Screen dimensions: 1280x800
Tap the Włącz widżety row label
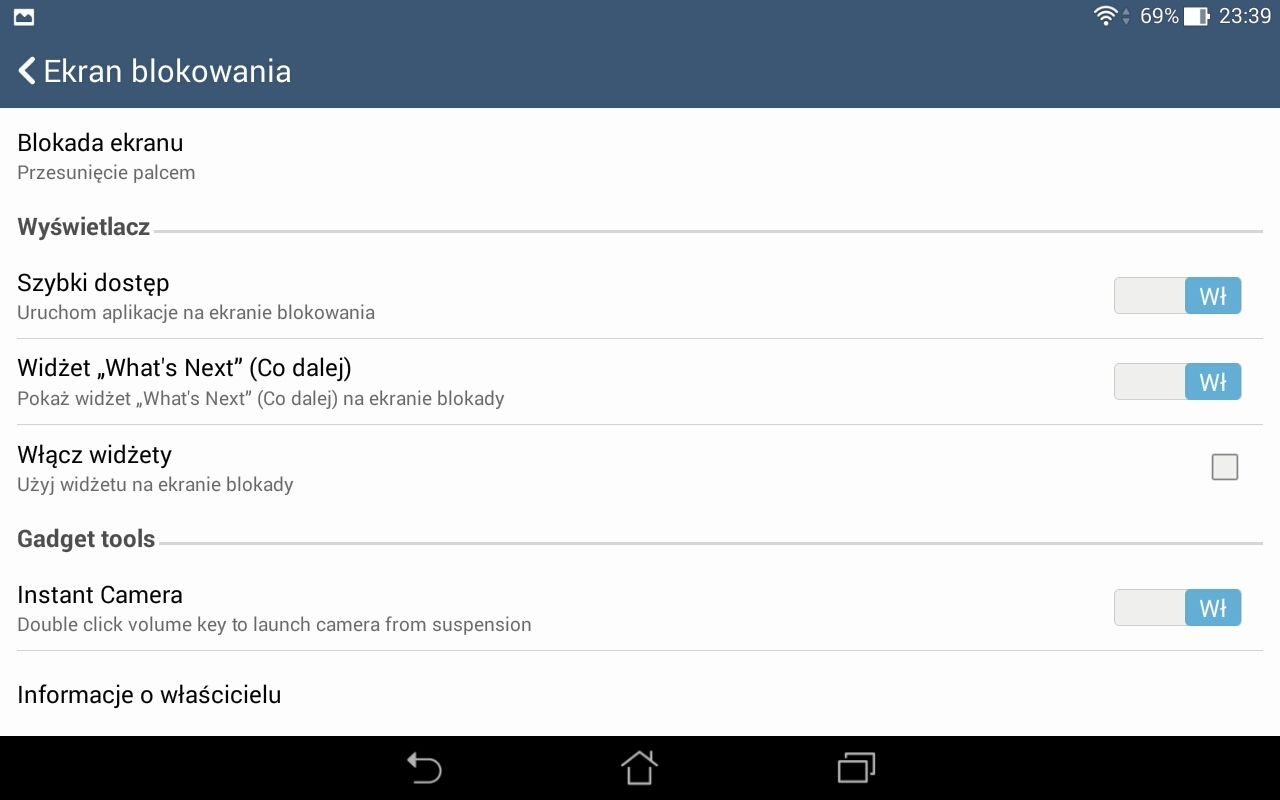click(x=94, y=455)
